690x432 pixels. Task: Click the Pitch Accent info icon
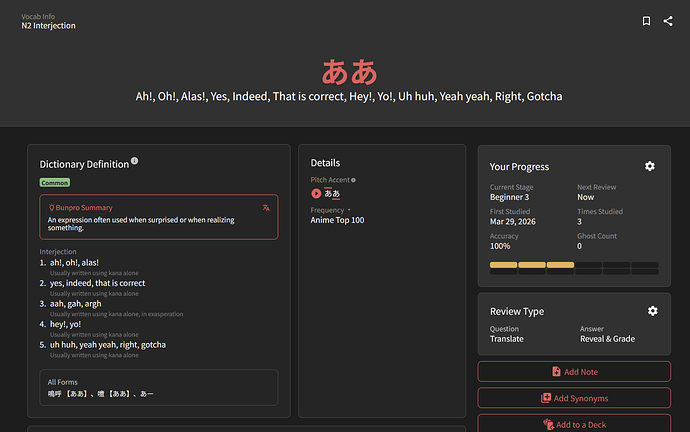tap(353, 180)
